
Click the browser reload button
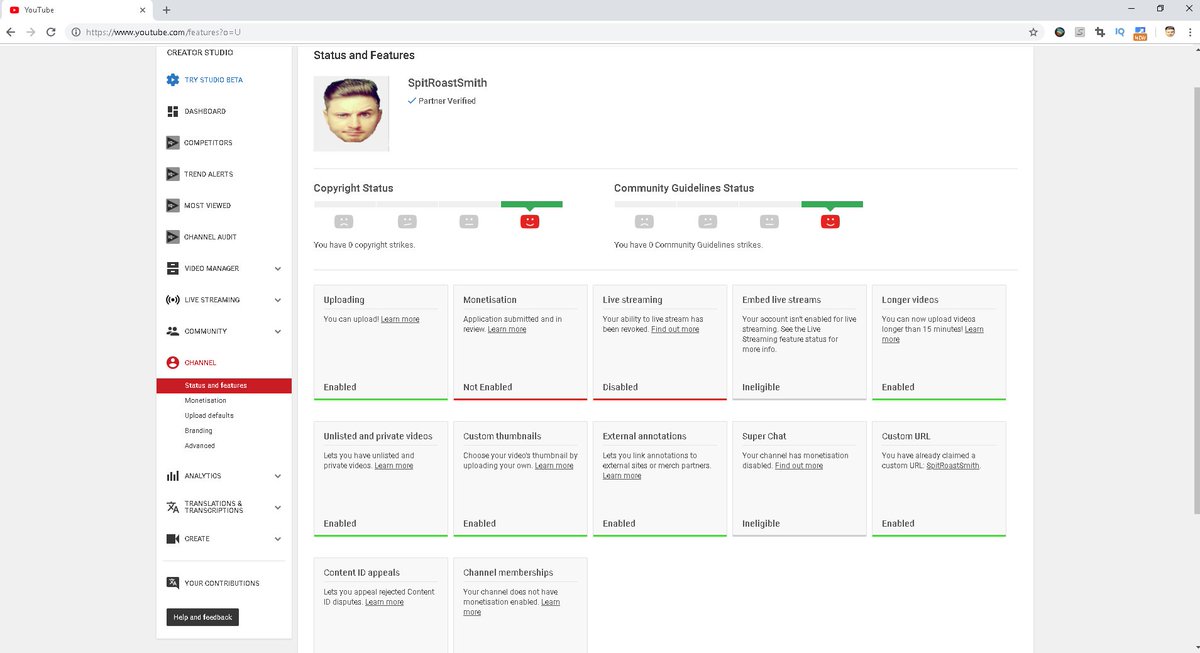[51, 32]
